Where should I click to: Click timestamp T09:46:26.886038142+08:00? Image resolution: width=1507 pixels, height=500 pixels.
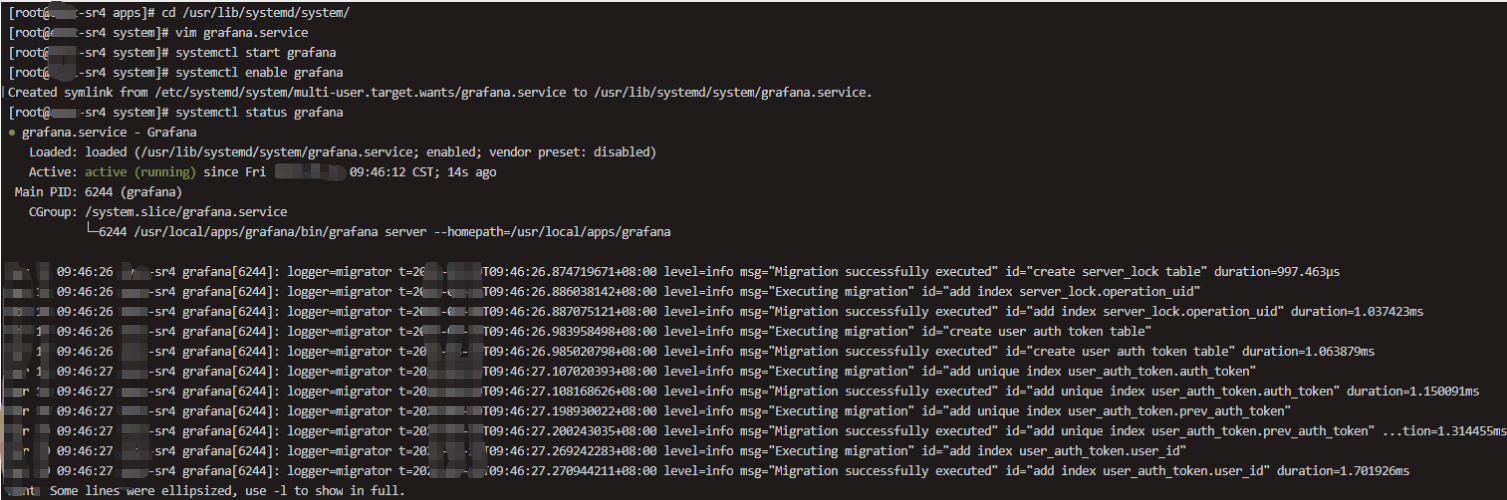pos(569,292)
